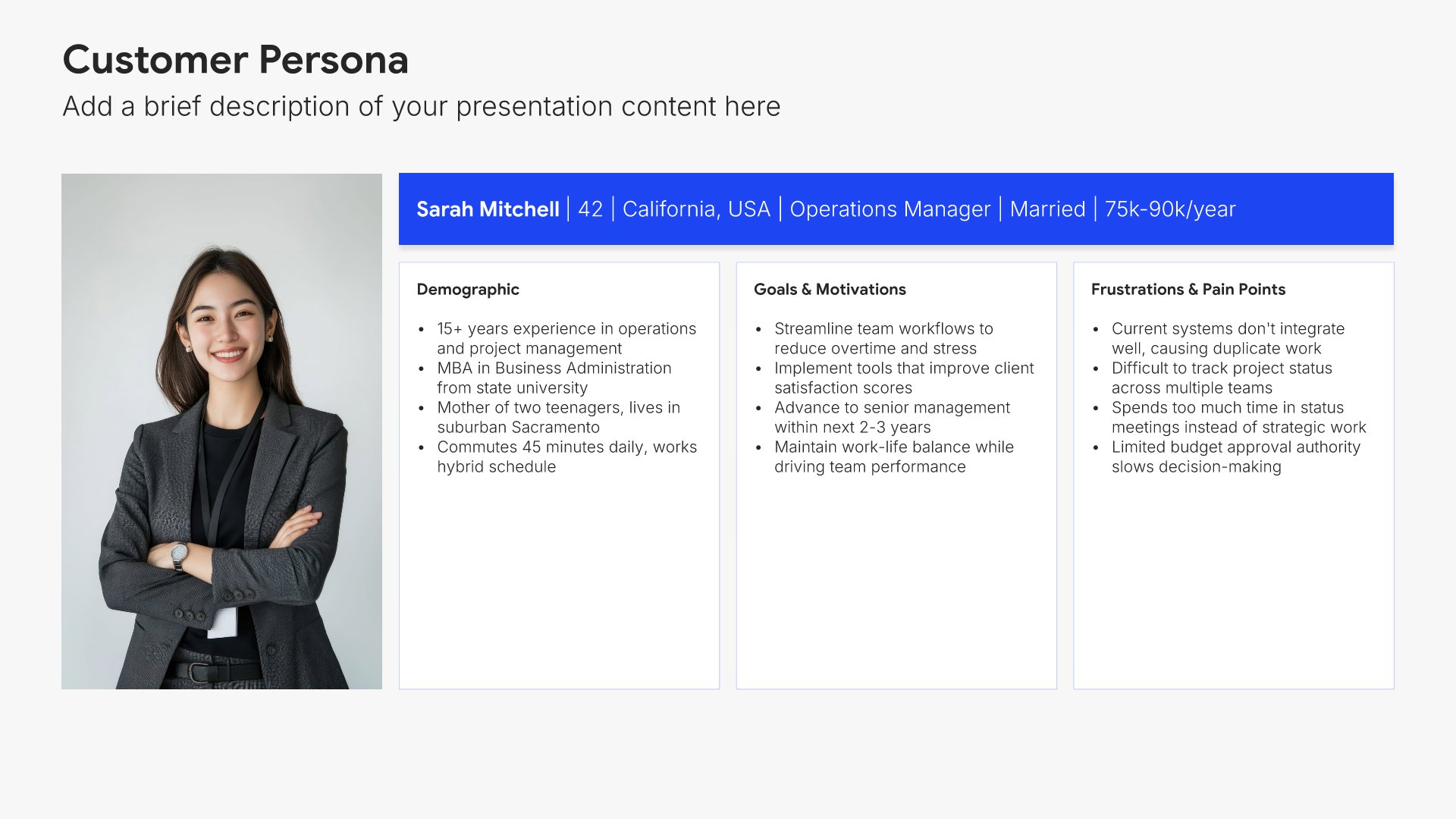Select the Operations Manager job title

(x=890, y=209)
